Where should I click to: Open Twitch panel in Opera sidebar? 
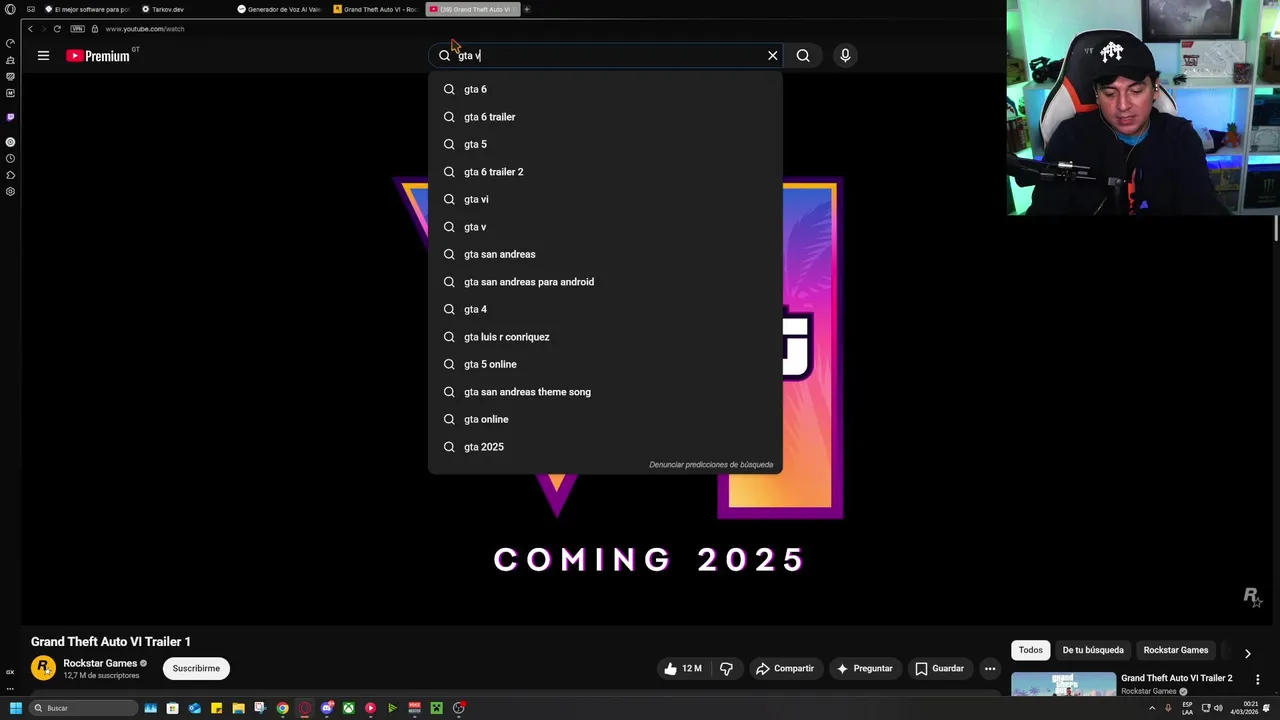[x=10, y=117]
